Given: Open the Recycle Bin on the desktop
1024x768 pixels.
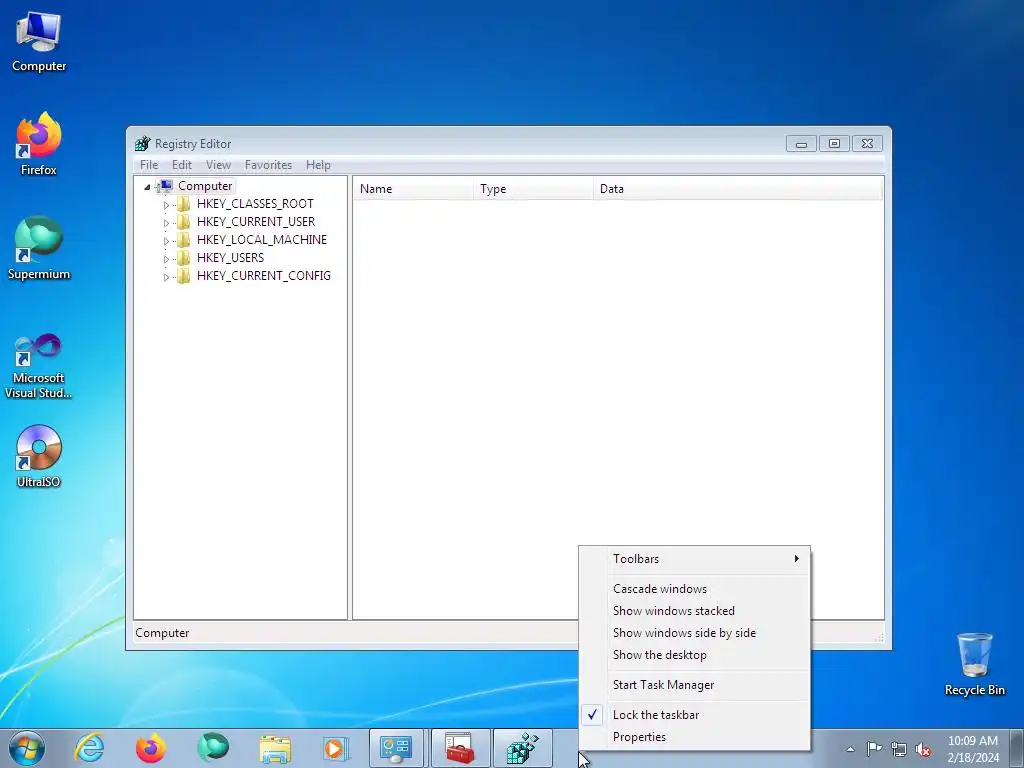Looking at the screenshot, I should pos(974,664).
